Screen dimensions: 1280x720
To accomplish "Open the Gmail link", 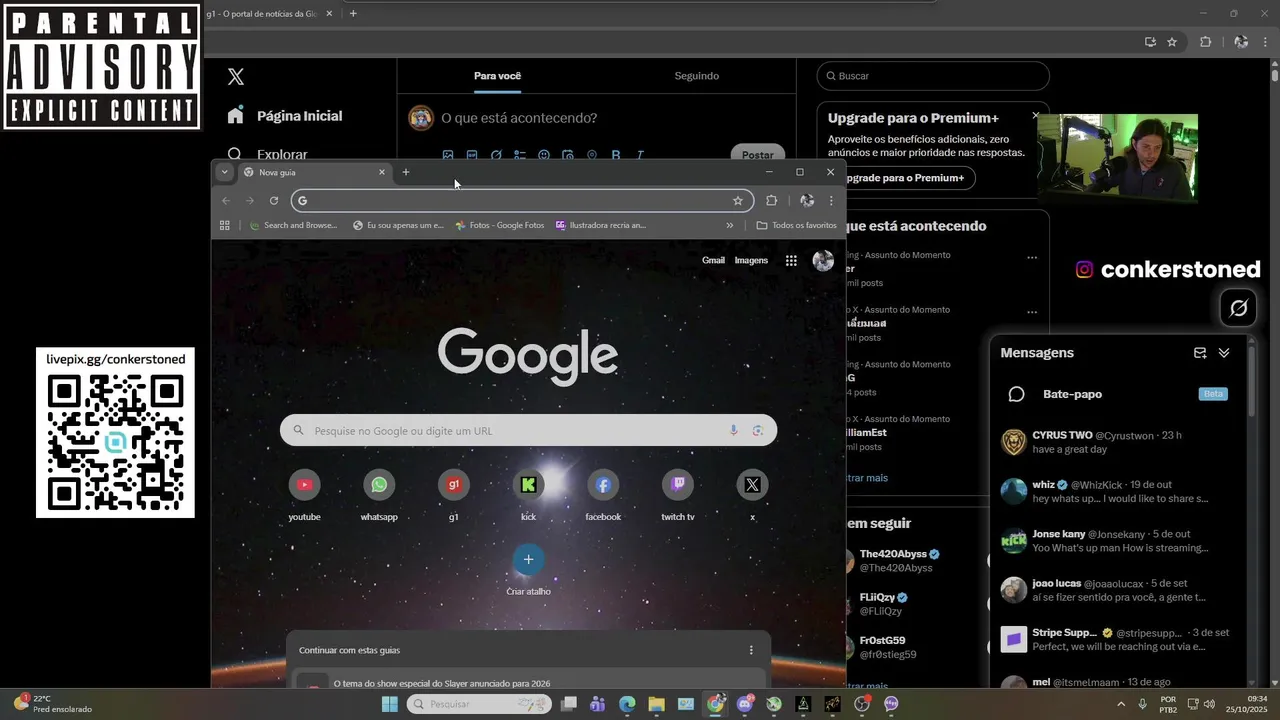I will 713,260.
